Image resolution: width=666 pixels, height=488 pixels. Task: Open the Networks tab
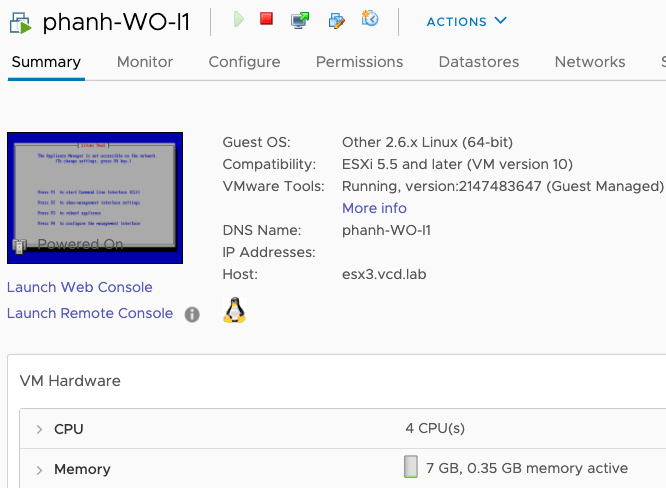(589, 62)
